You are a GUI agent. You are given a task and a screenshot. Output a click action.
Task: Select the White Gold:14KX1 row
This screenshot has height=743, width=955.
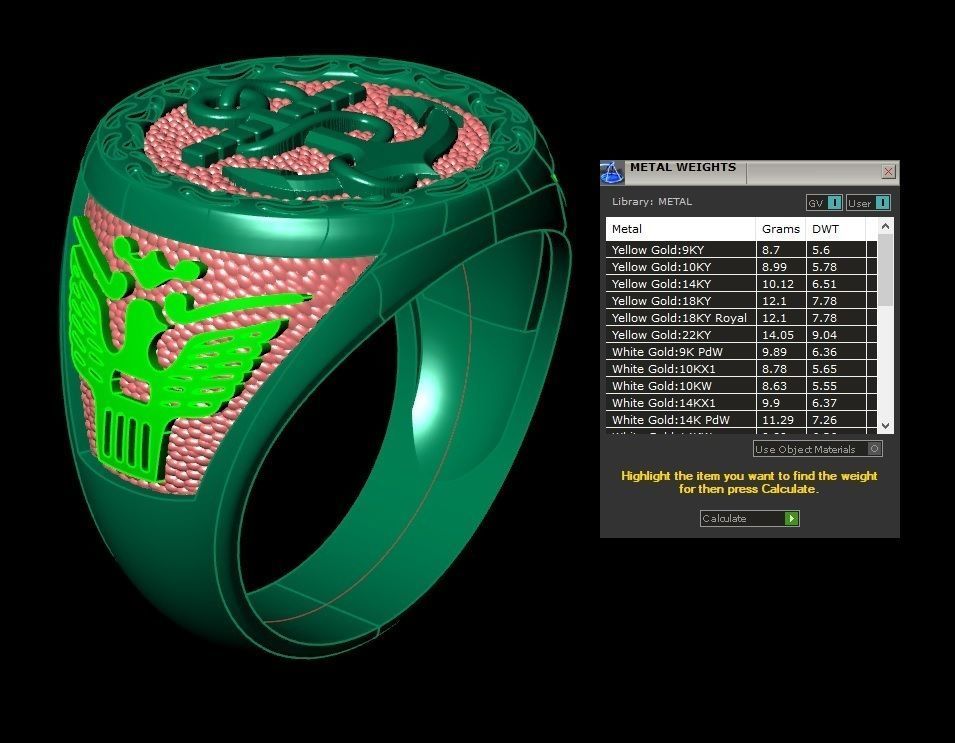coord(741,403)
